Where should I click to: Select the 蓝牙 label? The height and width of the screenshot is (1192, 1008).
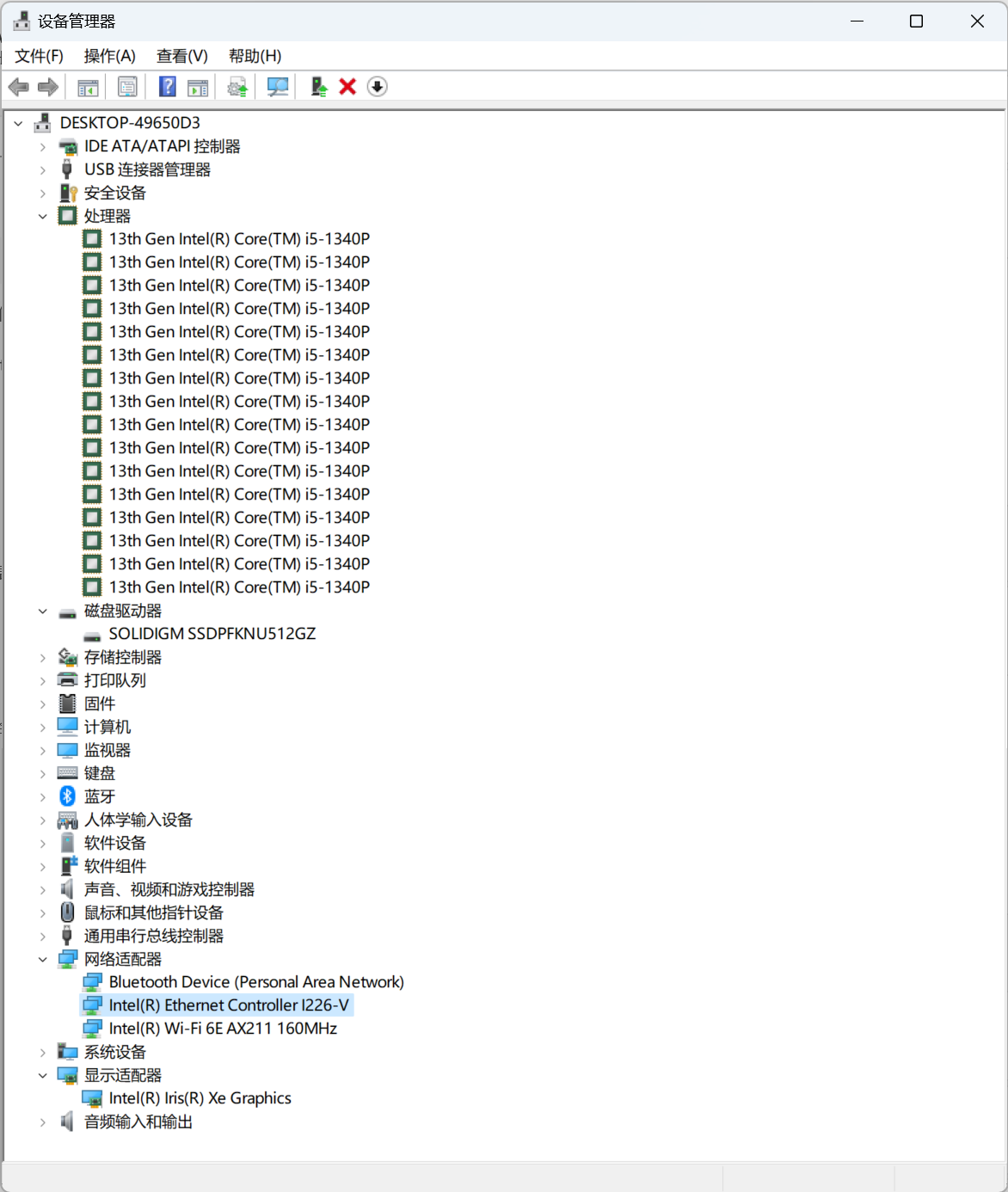pyautogui.click(x=100, y=796)
